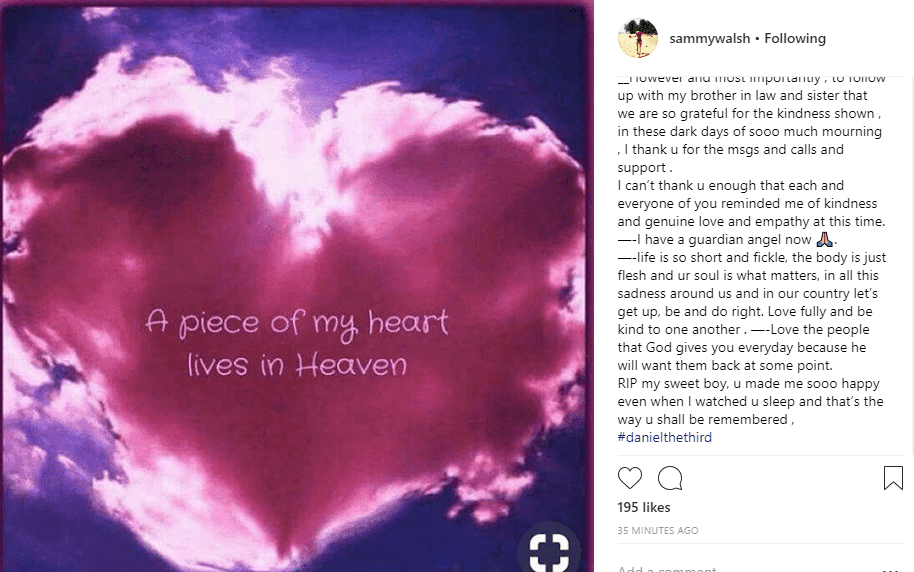The height and width of the screenshot is (572, 914).
Task: Open the "35 MINUTES AGO" timestamp
Action: tap(658, 530)
